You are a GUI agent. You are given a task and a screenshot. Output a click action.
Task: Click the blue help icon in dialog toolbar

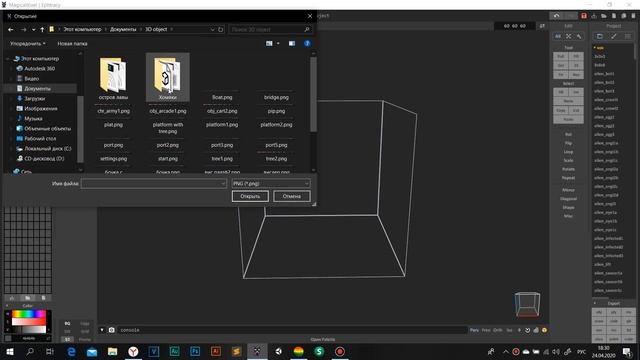[307, 43]
